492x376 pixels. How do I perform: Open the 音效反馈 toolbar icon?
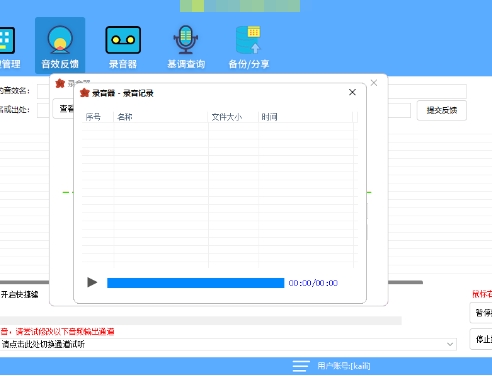(x=60, y=46)
